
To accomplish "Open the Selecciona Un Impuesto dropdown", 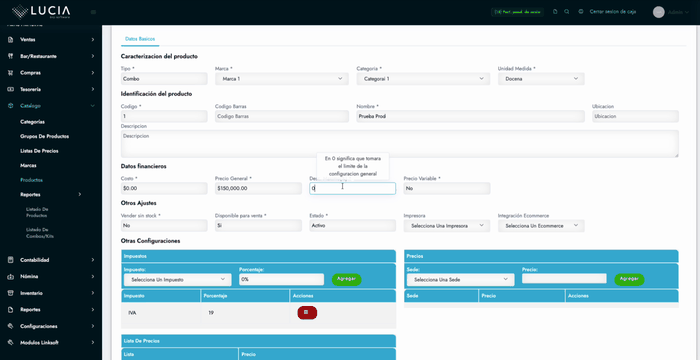I will (x=178, y=280).
